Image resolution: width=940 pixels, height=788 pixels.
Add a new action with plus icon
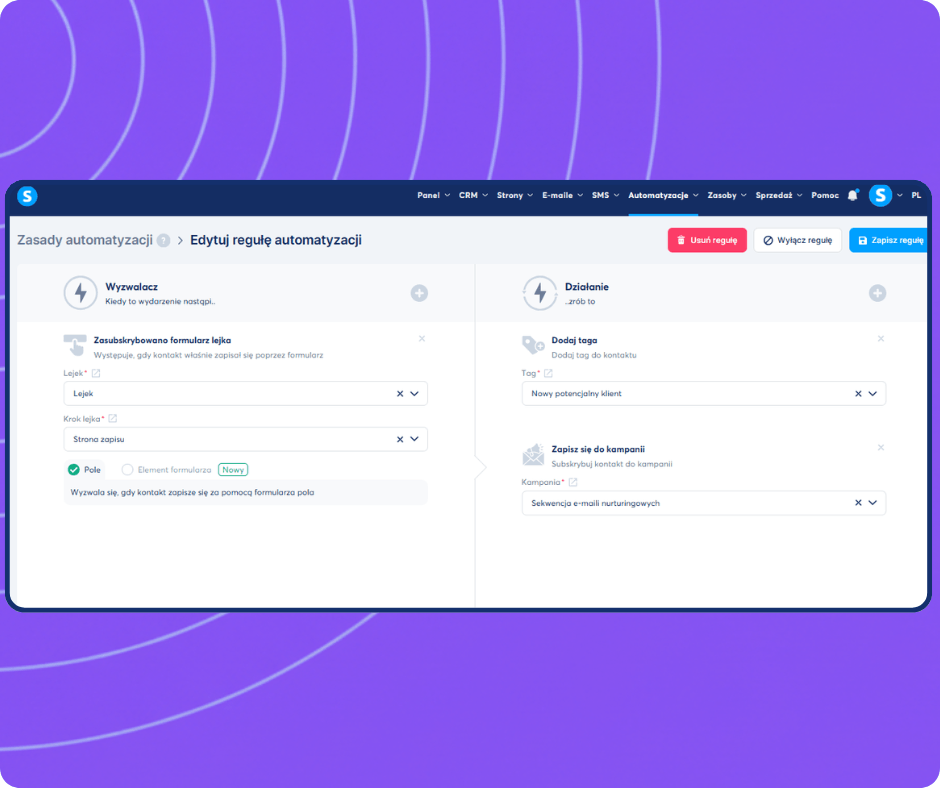click(877, 293)
